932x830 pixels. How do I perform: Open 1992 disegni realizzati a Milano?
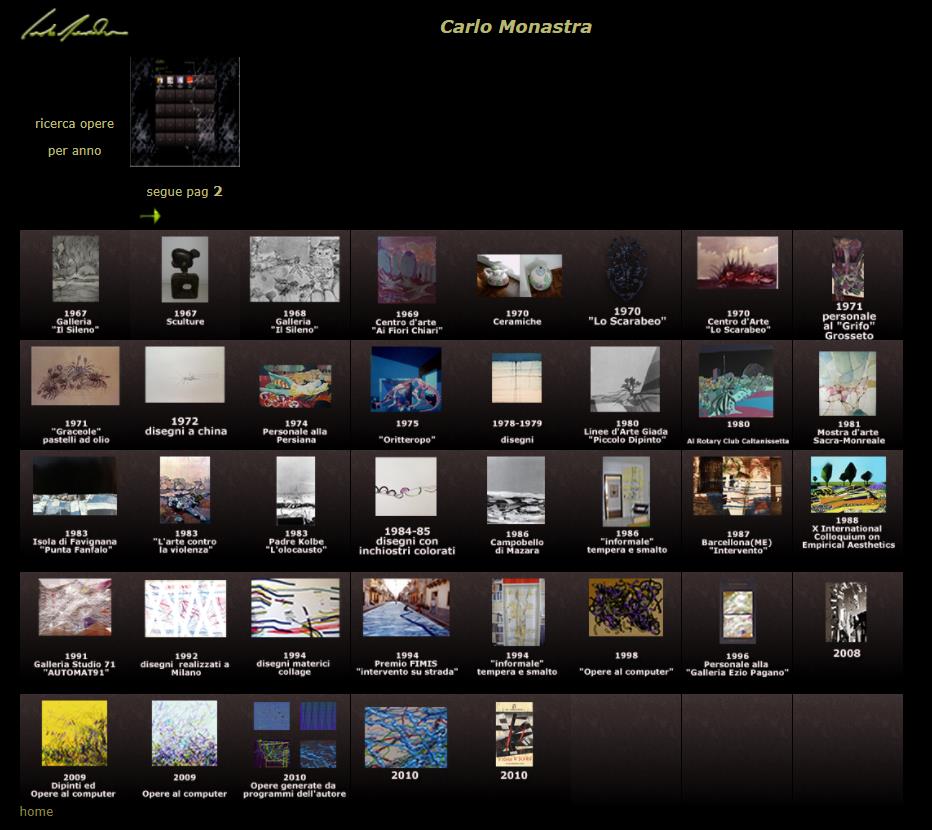[185, 609]
